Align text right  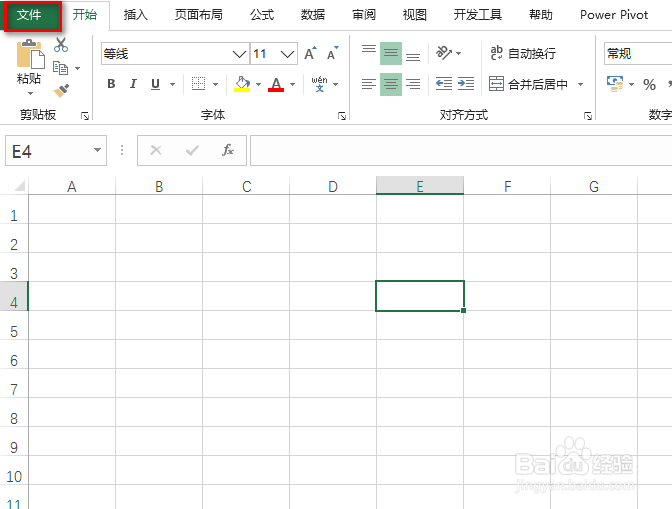click(x=413, y=84)
